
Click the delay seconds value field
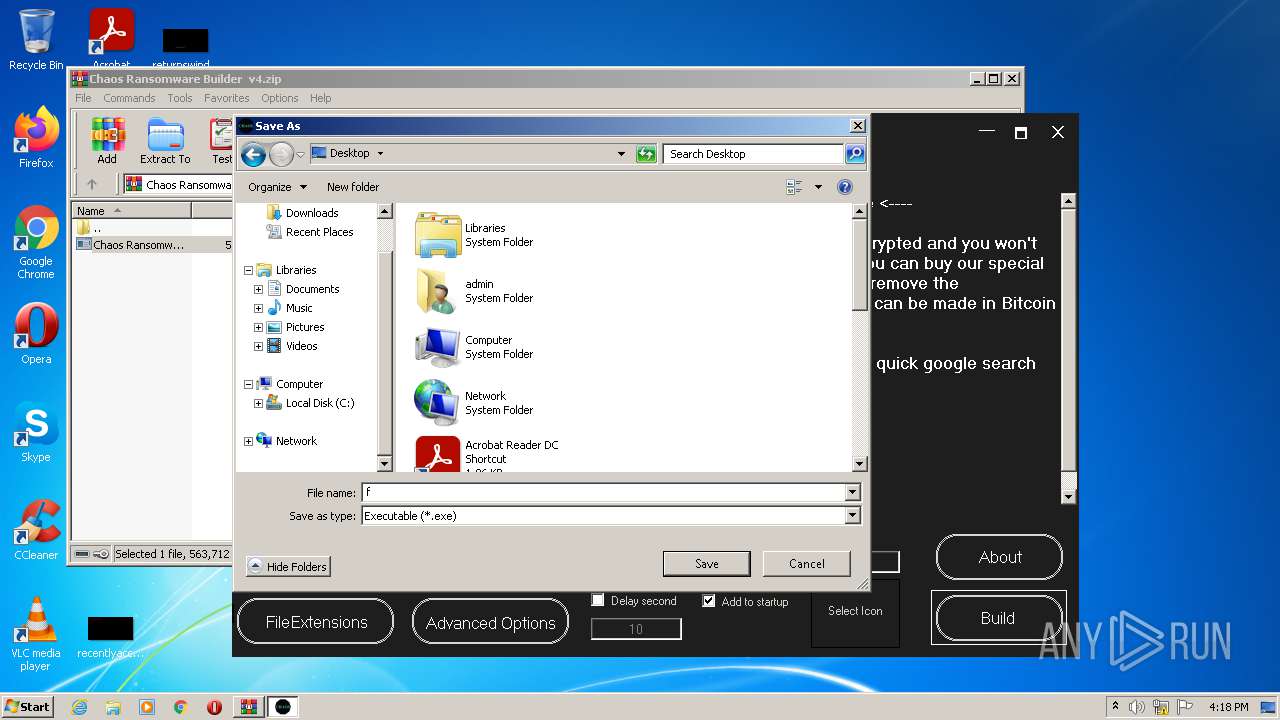pos(636,629)
